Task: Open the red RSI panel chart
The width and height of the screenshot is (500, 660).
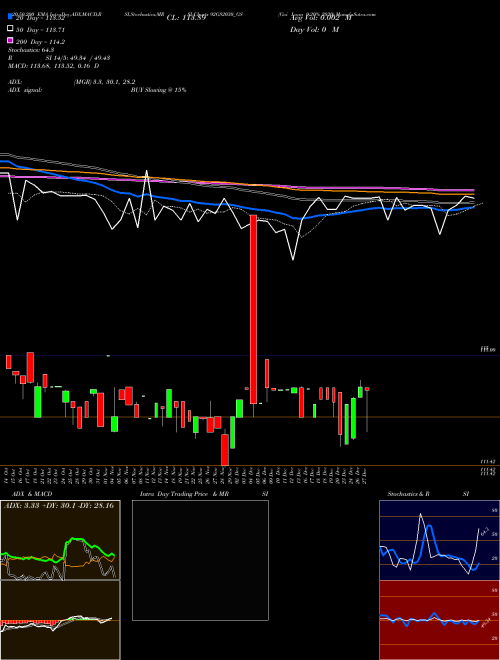Action: [439, 620]
